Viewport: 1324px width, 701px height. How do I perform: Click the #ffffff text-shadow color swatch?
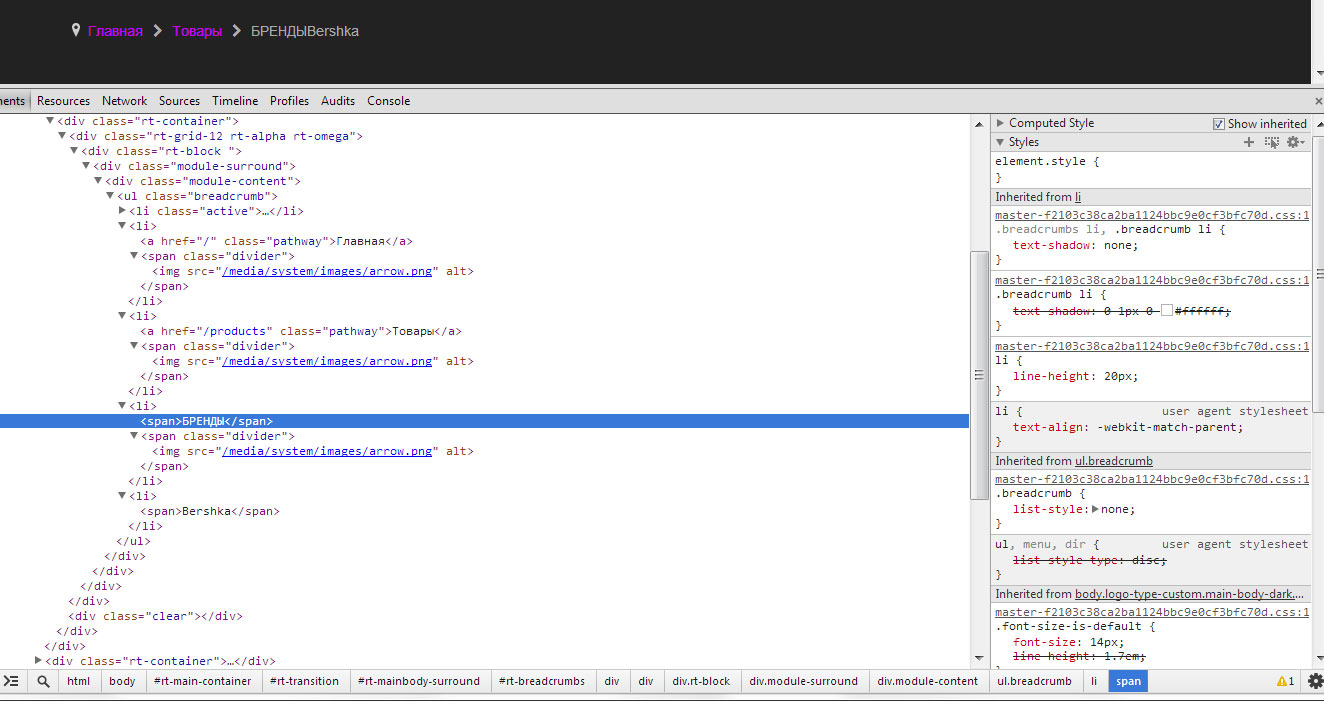pyautogui.click(x=1166, y=311)
